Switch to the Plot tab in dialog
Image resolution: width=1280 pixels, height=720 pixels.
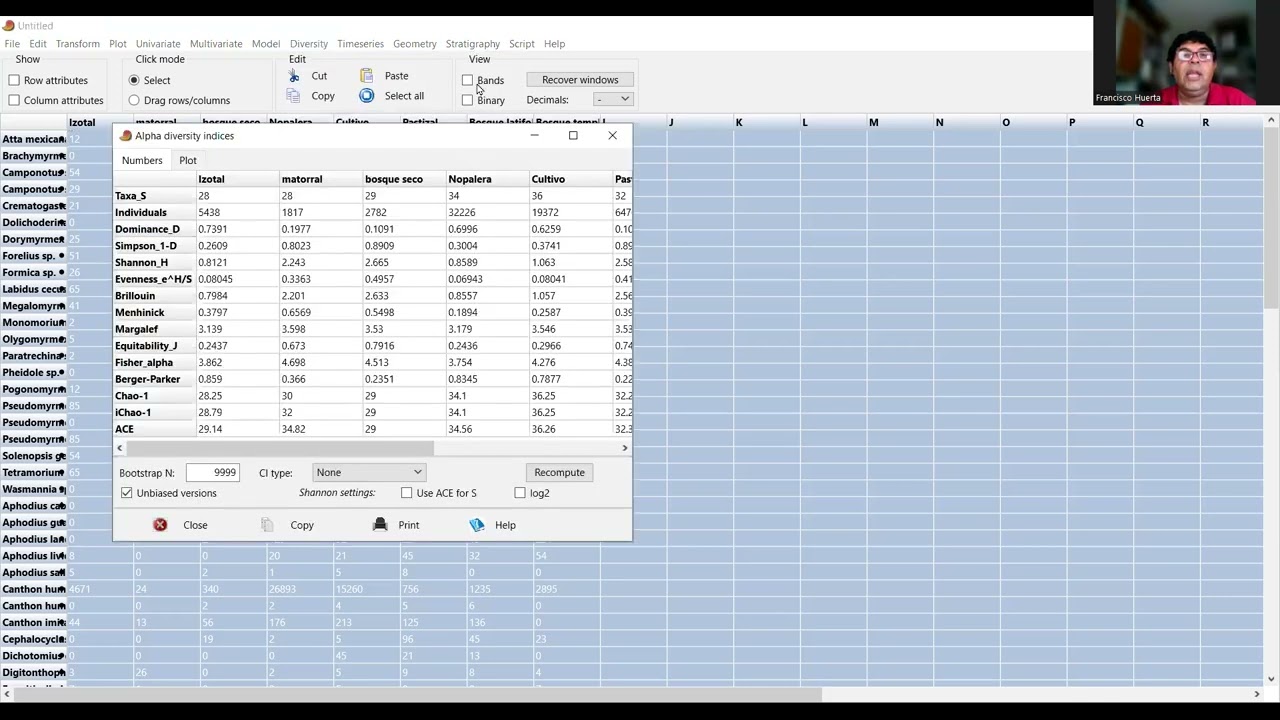click(188, 160)
